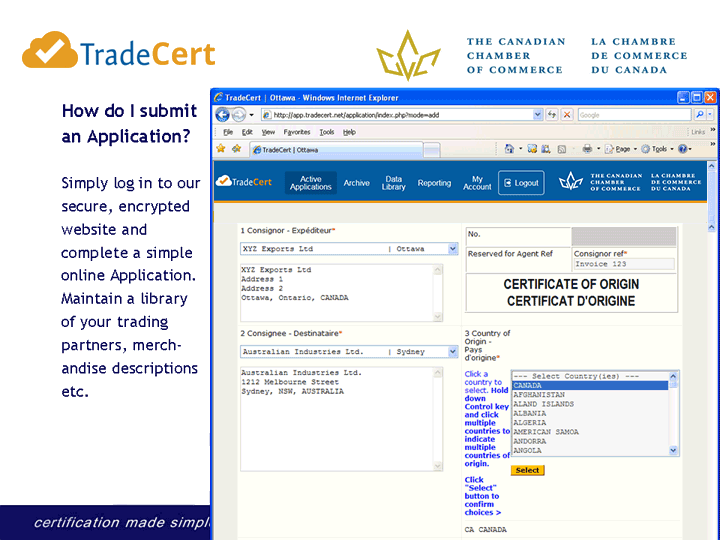Select ALBANIA in the country list
This screenshot has height=540, width=720.
click(590, 413)
